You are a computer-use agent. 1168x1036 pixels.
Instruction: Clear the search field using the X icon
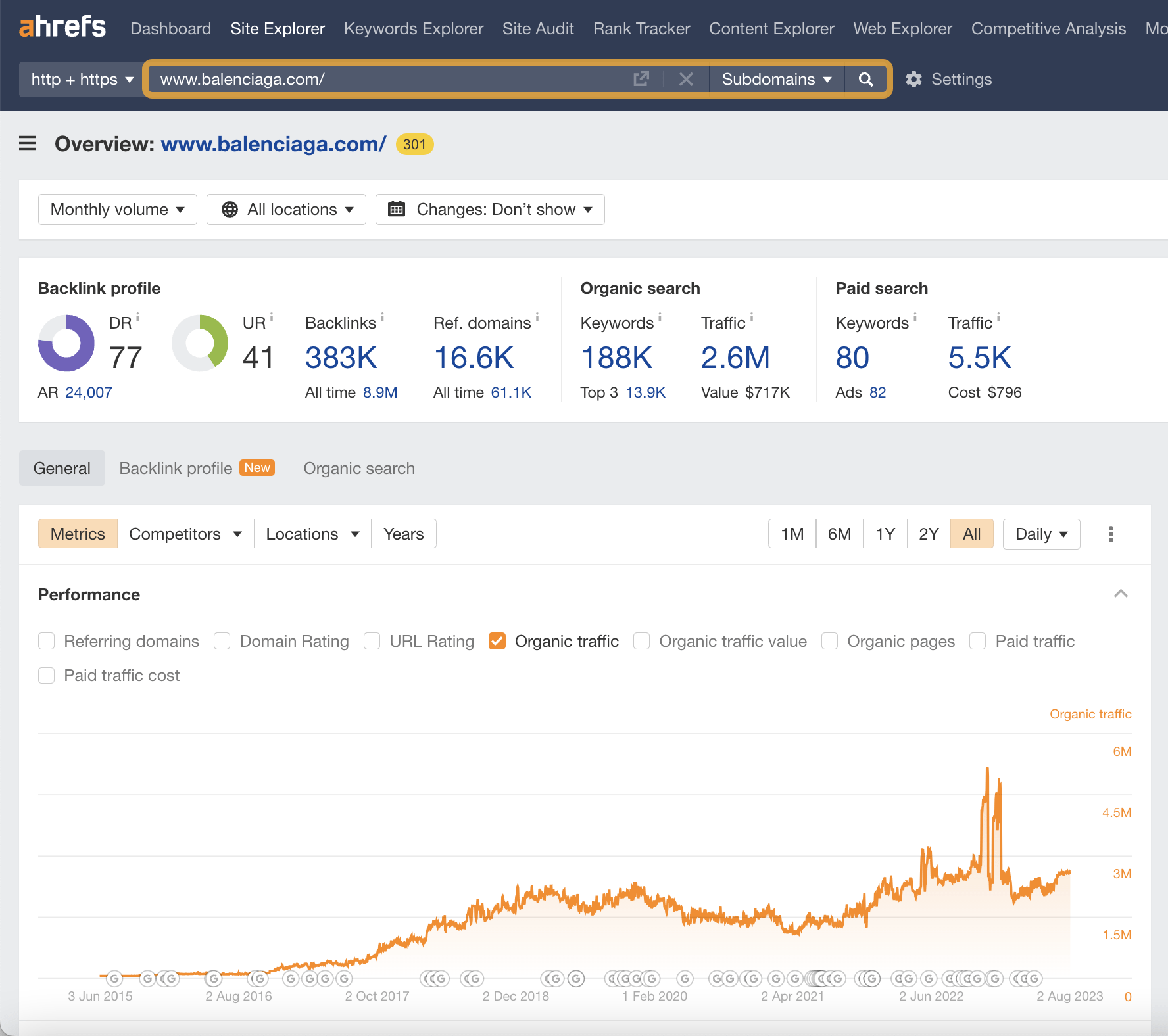tap(687, 79)
